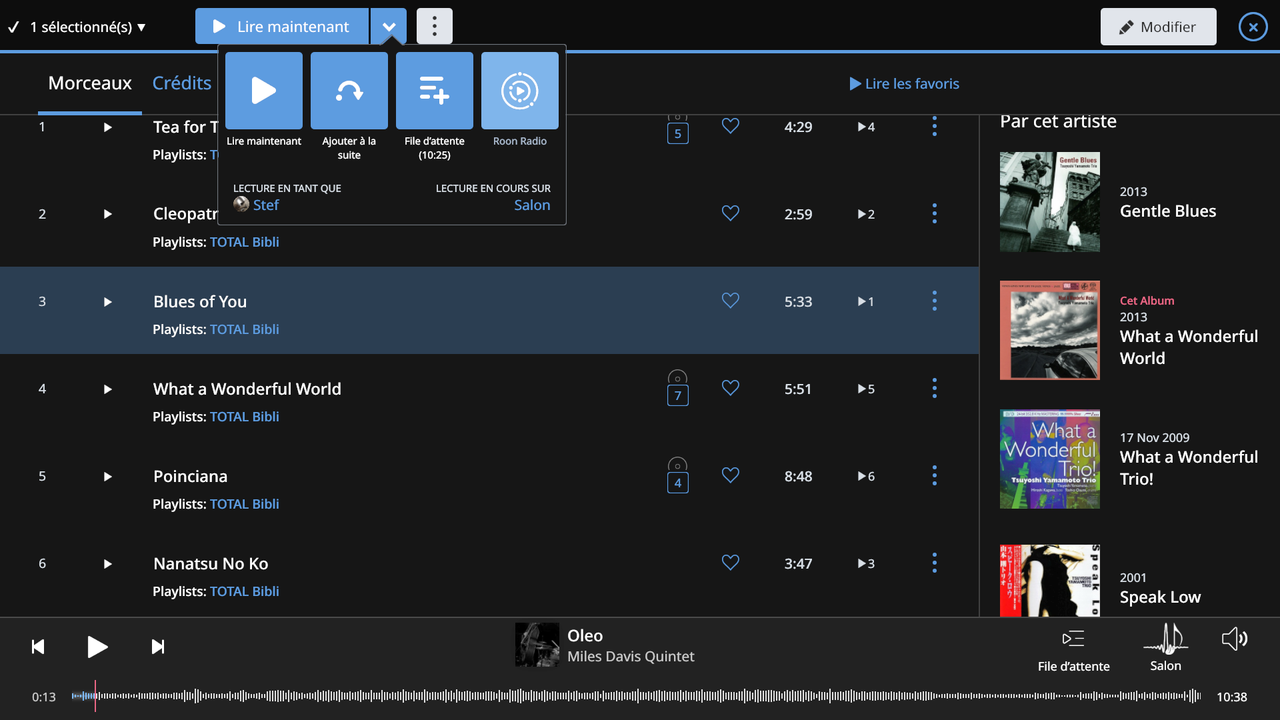
Task: Open TOTAL Bibli playlist under Nanatsu No Ko
Action: tap(244, 591)
